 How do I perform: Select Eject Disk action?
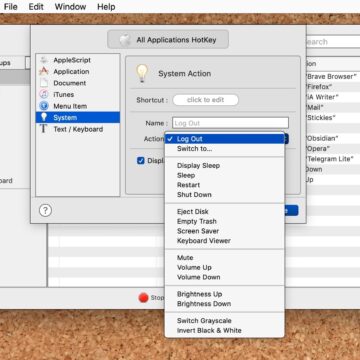coord(225,211)
